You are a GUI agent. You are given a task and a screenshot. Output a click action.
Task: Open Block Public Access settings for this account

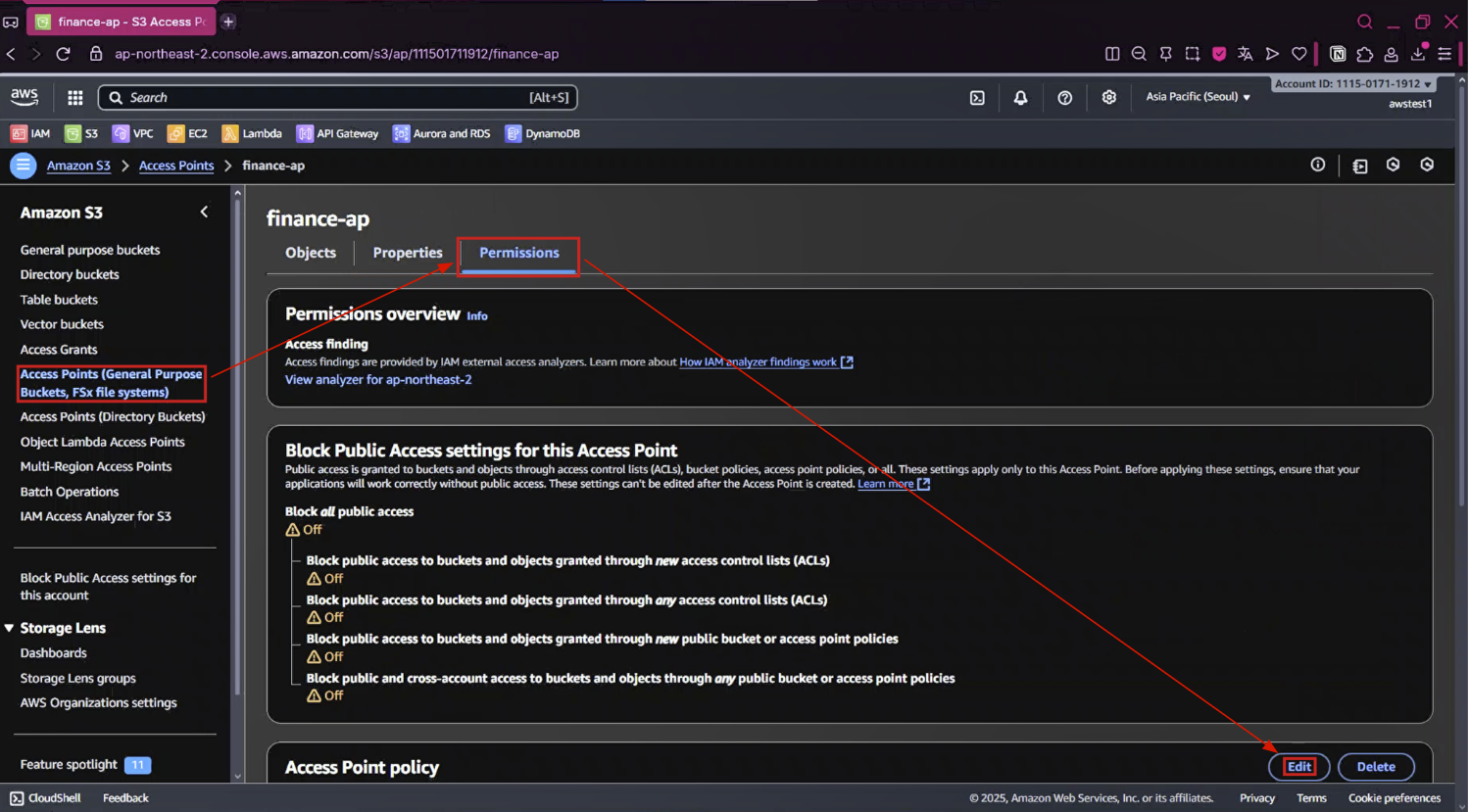point(108,587)
